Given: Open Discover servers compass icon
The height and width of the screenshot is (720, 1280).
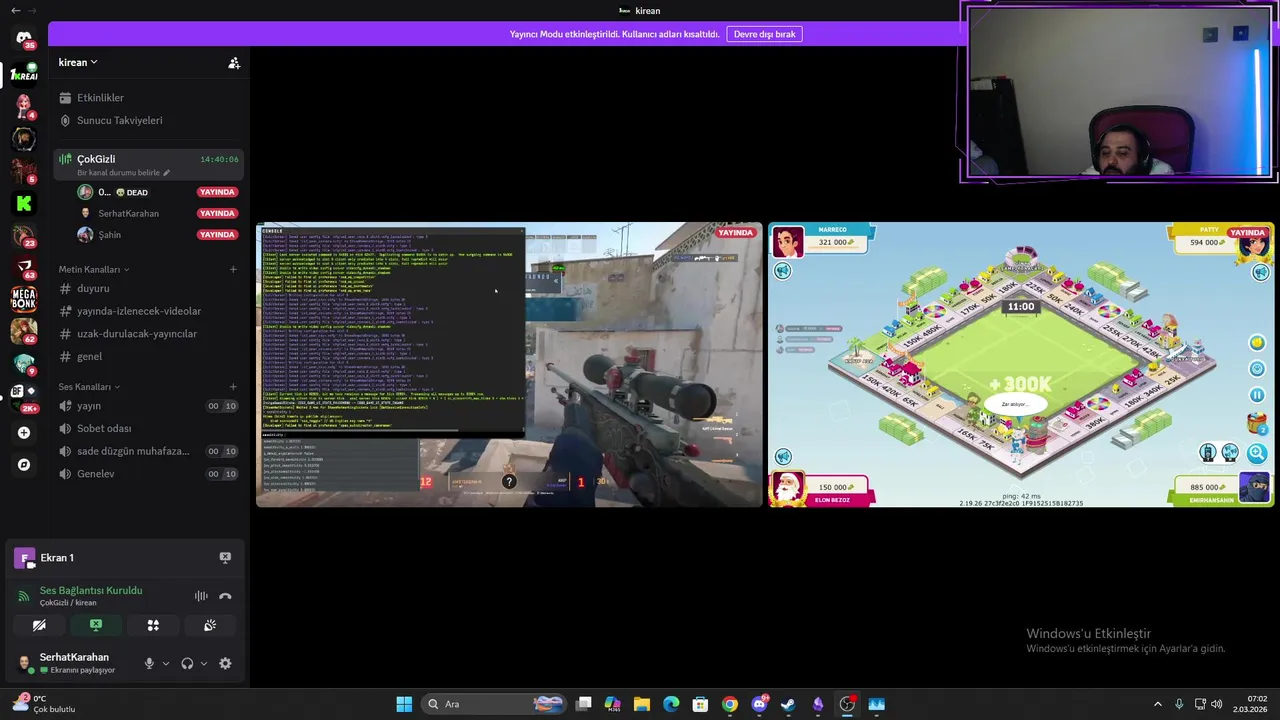Looking at the screenshot, I should tap(24, 465).
